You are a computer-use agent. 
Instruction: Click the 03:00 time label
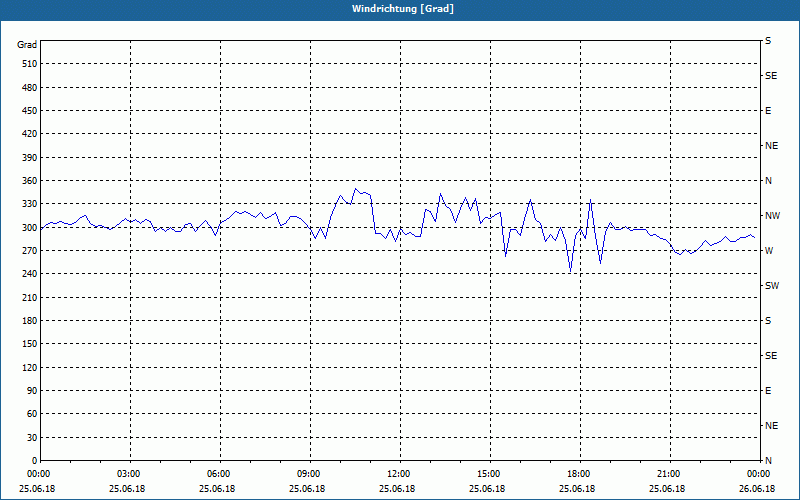click(128, 474)
